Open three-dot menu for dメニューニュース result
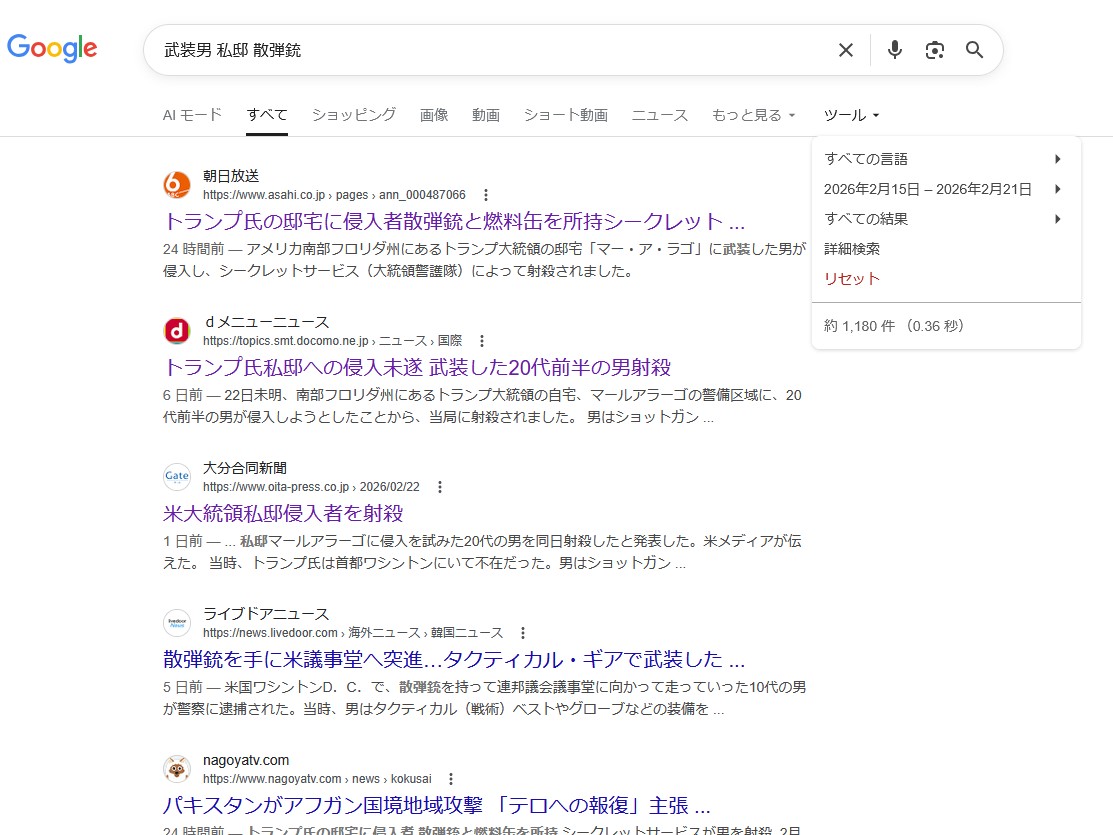The image size is (1113, 835). 482,341
